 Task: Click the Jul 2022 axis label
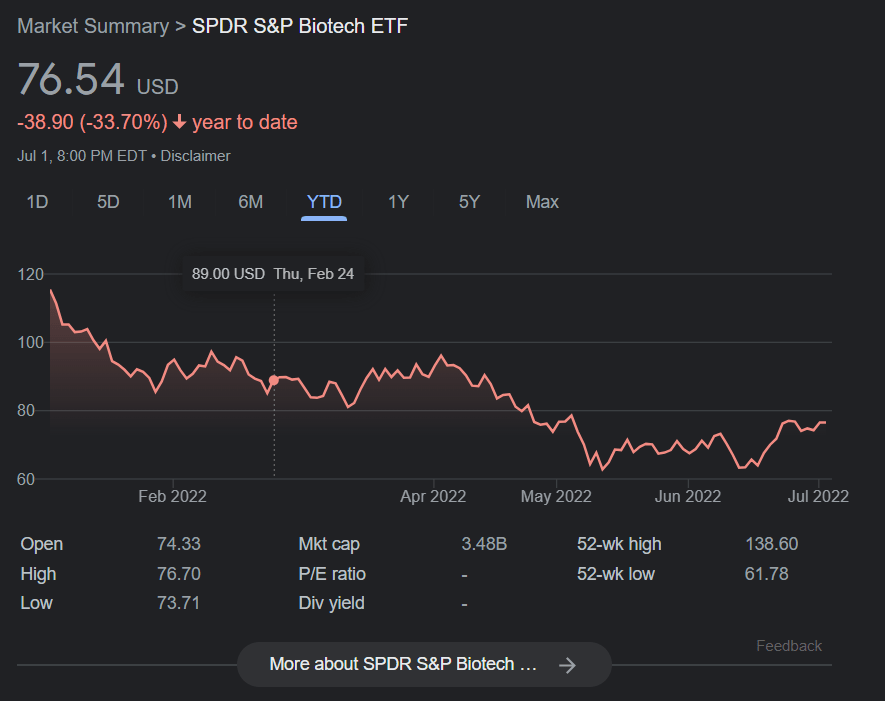(x=818, y=496)
